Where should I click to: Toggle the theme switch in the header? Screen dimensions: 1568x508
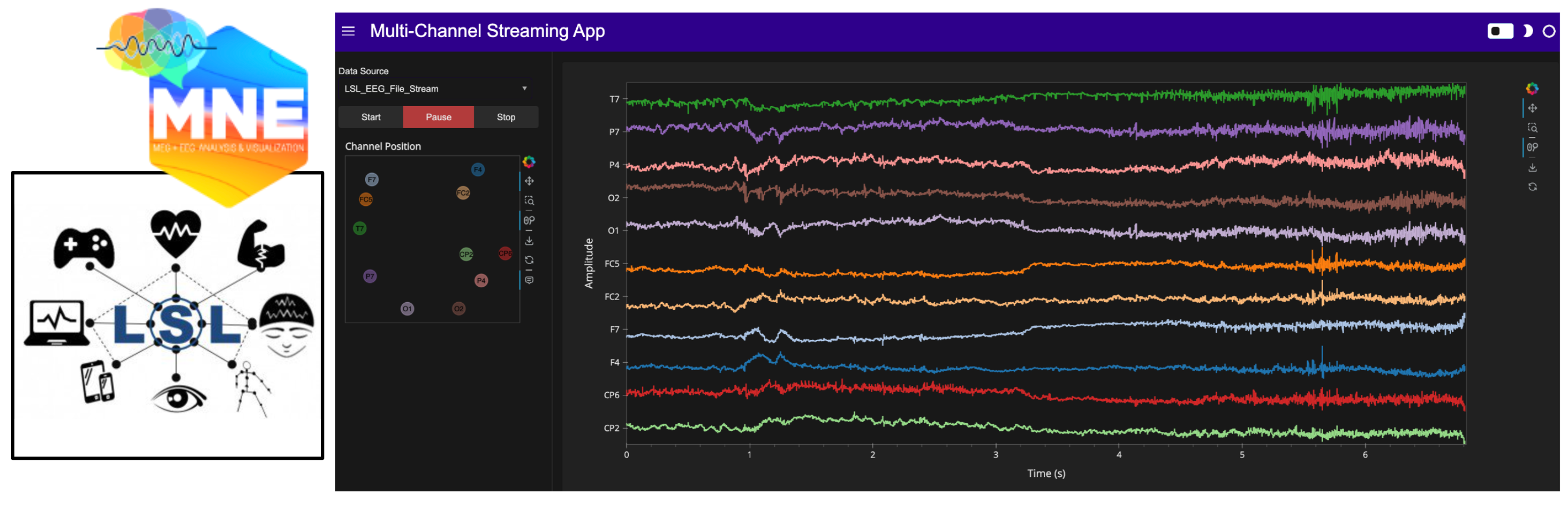[1500, 31]
